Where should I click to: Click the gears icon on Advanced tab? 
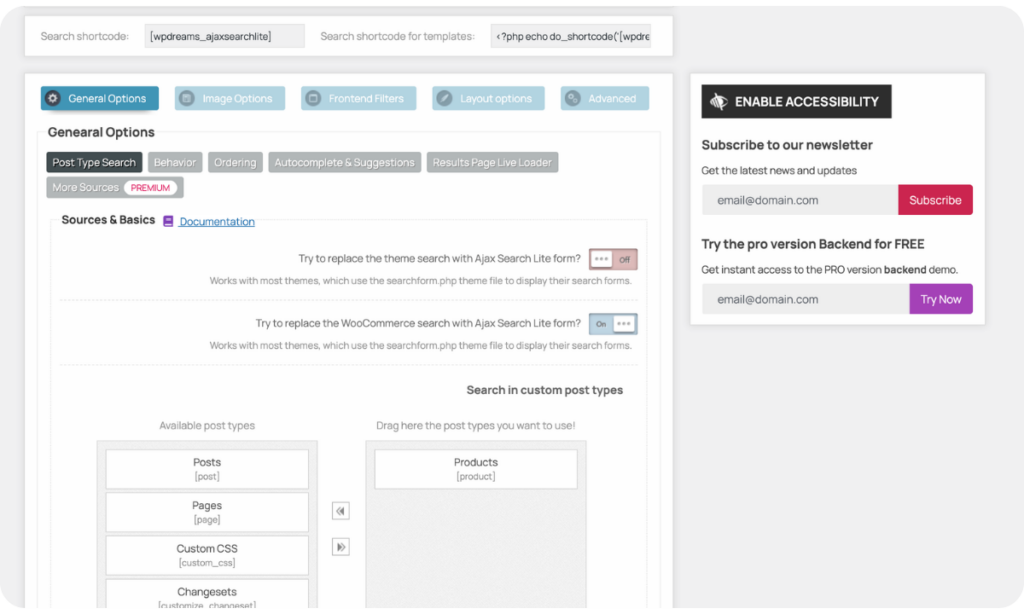(573, 98)
